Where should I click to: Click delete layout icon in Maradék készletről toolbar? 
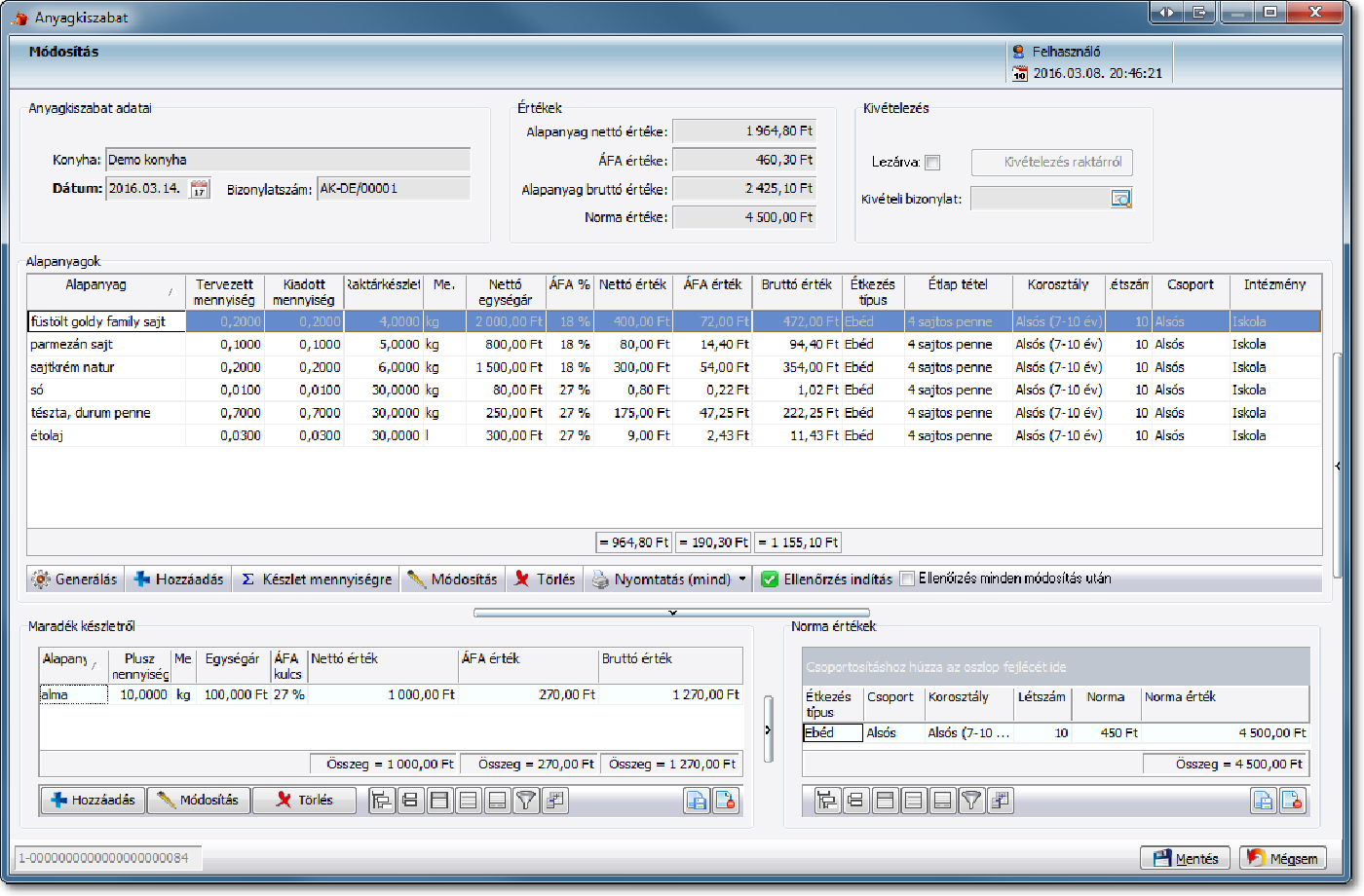(x=725, y=801)
